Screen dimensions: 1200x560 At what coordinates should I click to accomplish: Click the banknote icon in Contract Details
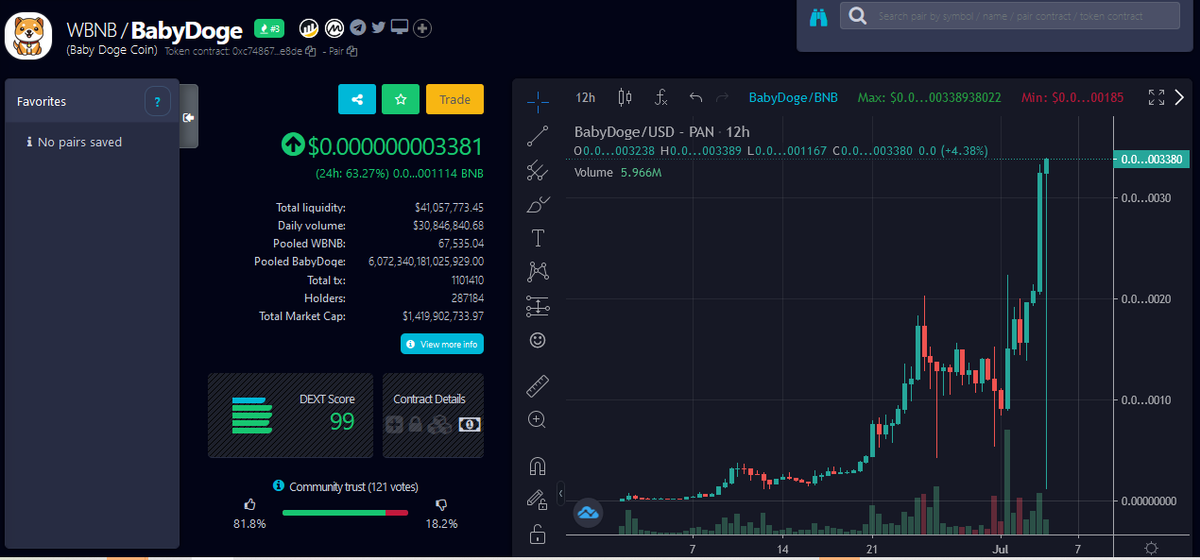point(469,424)
